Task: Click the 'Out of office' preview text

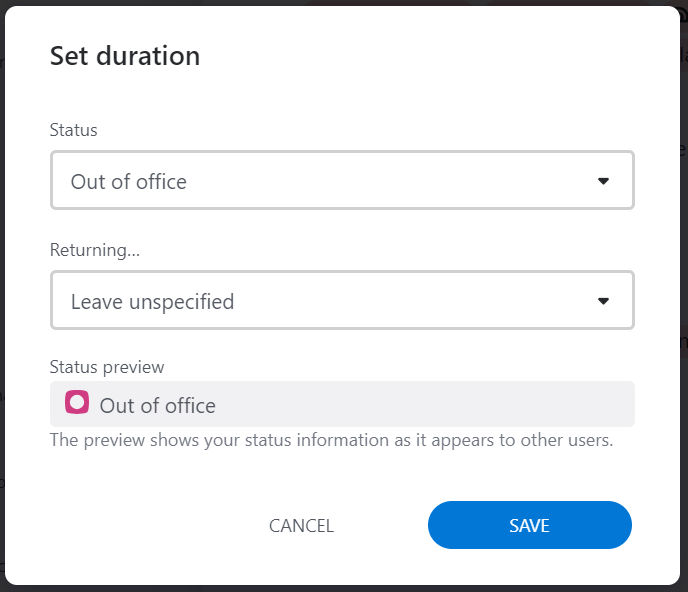Action: [158, 405]
